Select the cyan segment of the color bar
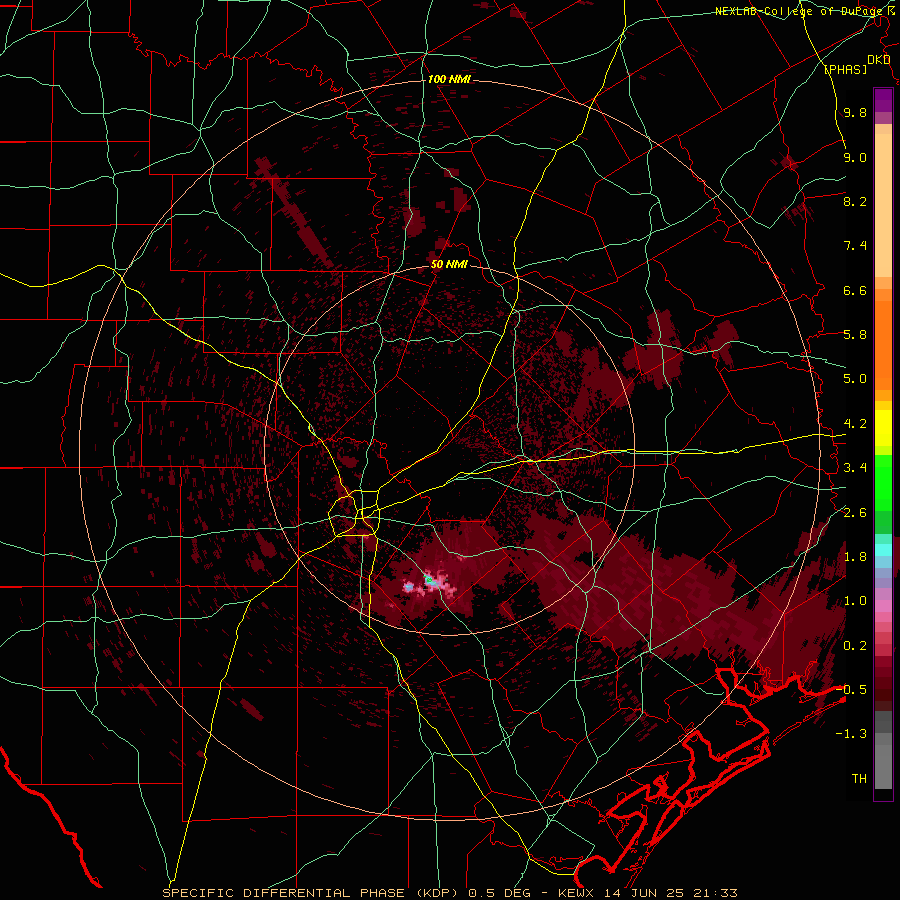The width and height of the screenshot is (900, 900). 883,550
